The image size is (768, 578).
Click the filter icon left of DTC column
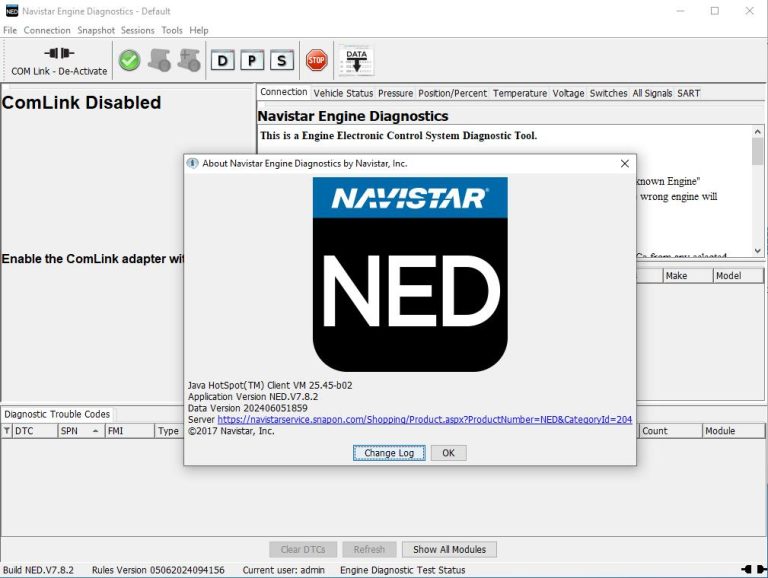[x=6, y=431]
